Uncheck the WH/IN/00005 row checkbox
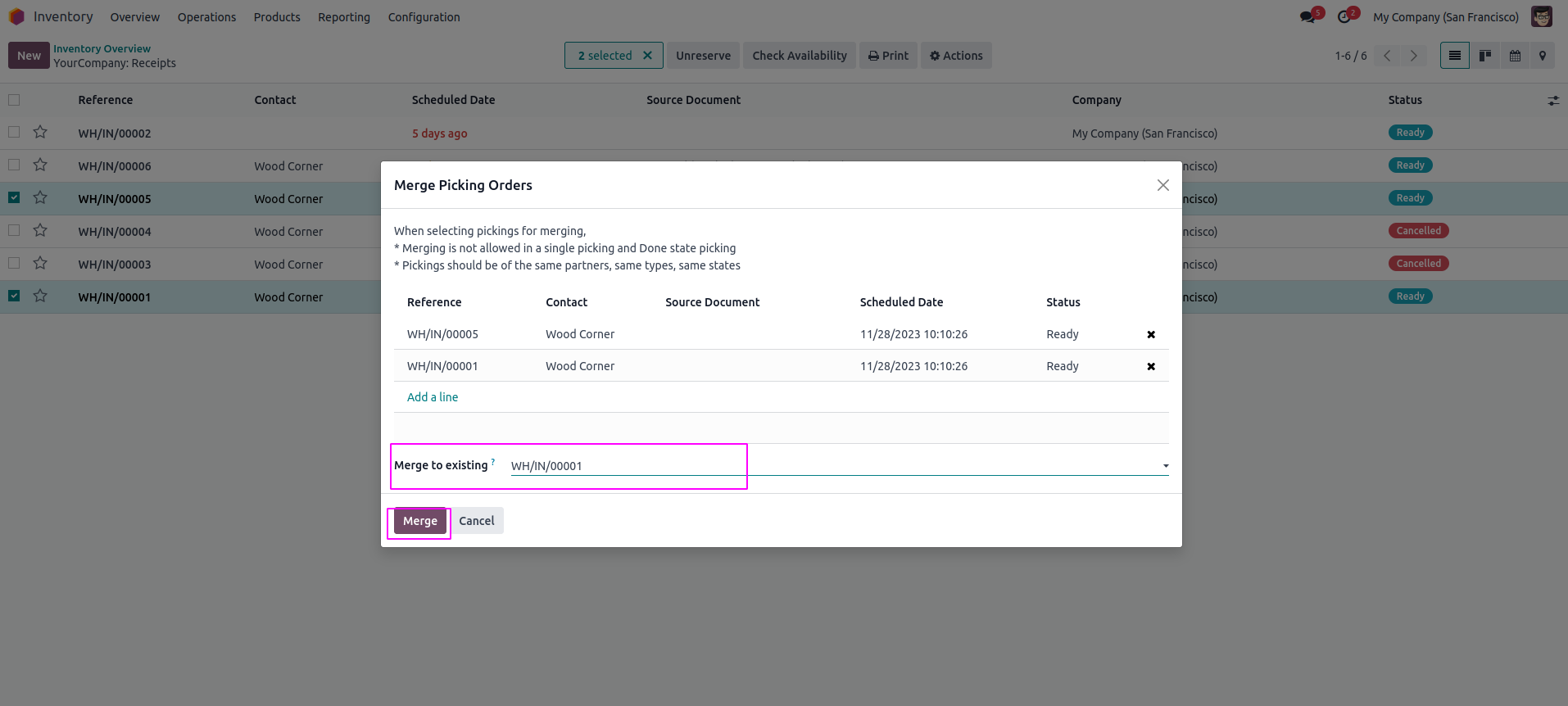The width and height of the screenshot is (1568, 706). (x=14, y=197)
